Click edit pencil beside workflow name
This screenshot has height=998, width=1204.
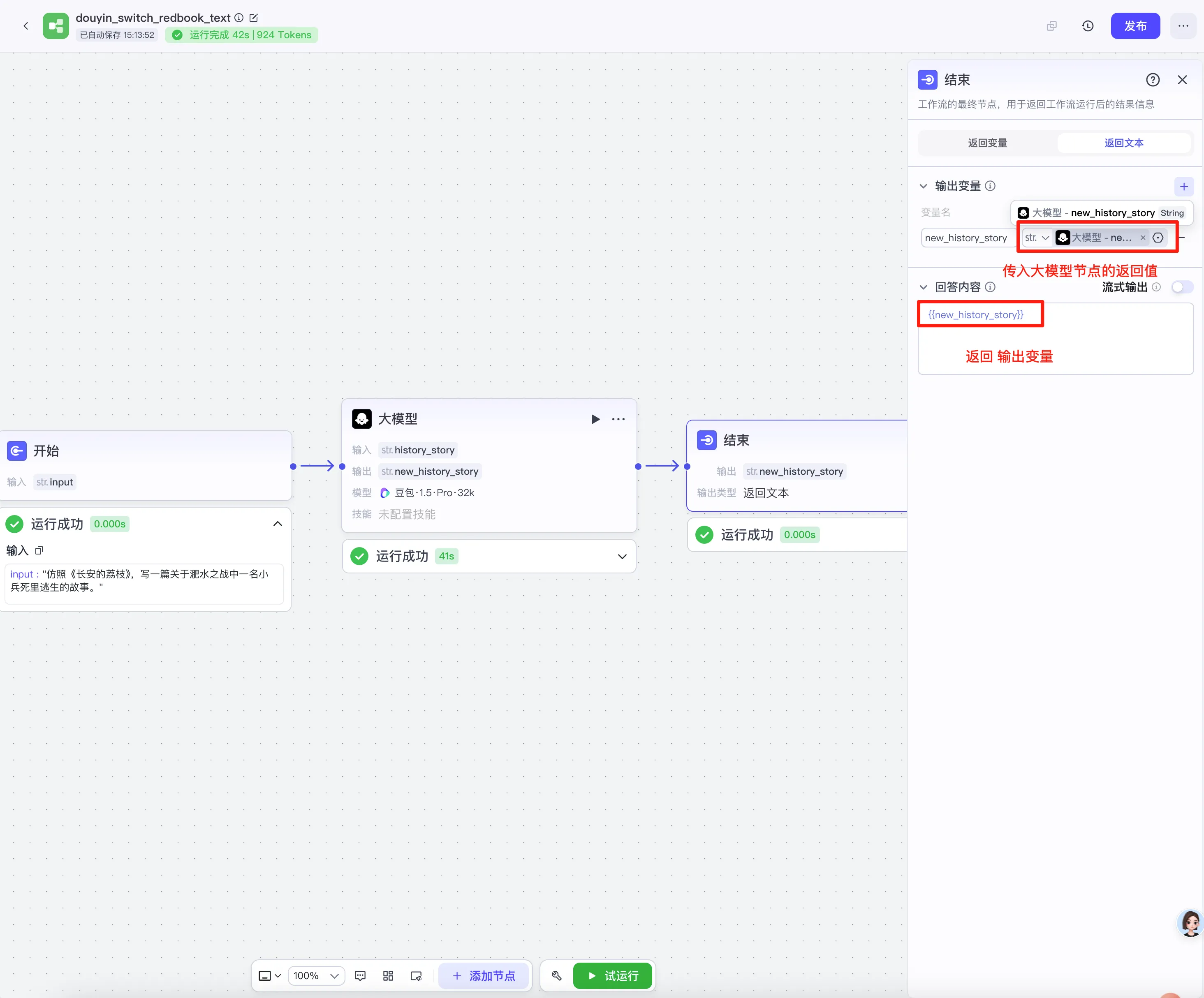254,18
